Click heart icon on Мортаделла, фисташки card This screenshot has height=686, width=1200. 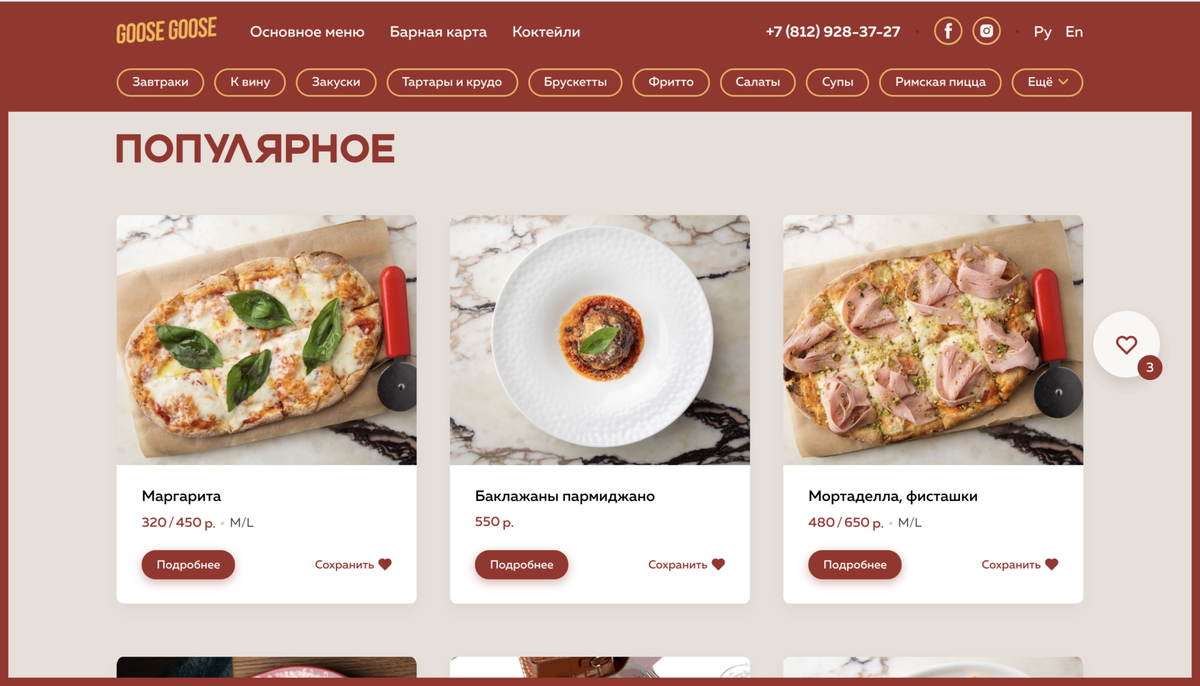tap(1051, 565)
